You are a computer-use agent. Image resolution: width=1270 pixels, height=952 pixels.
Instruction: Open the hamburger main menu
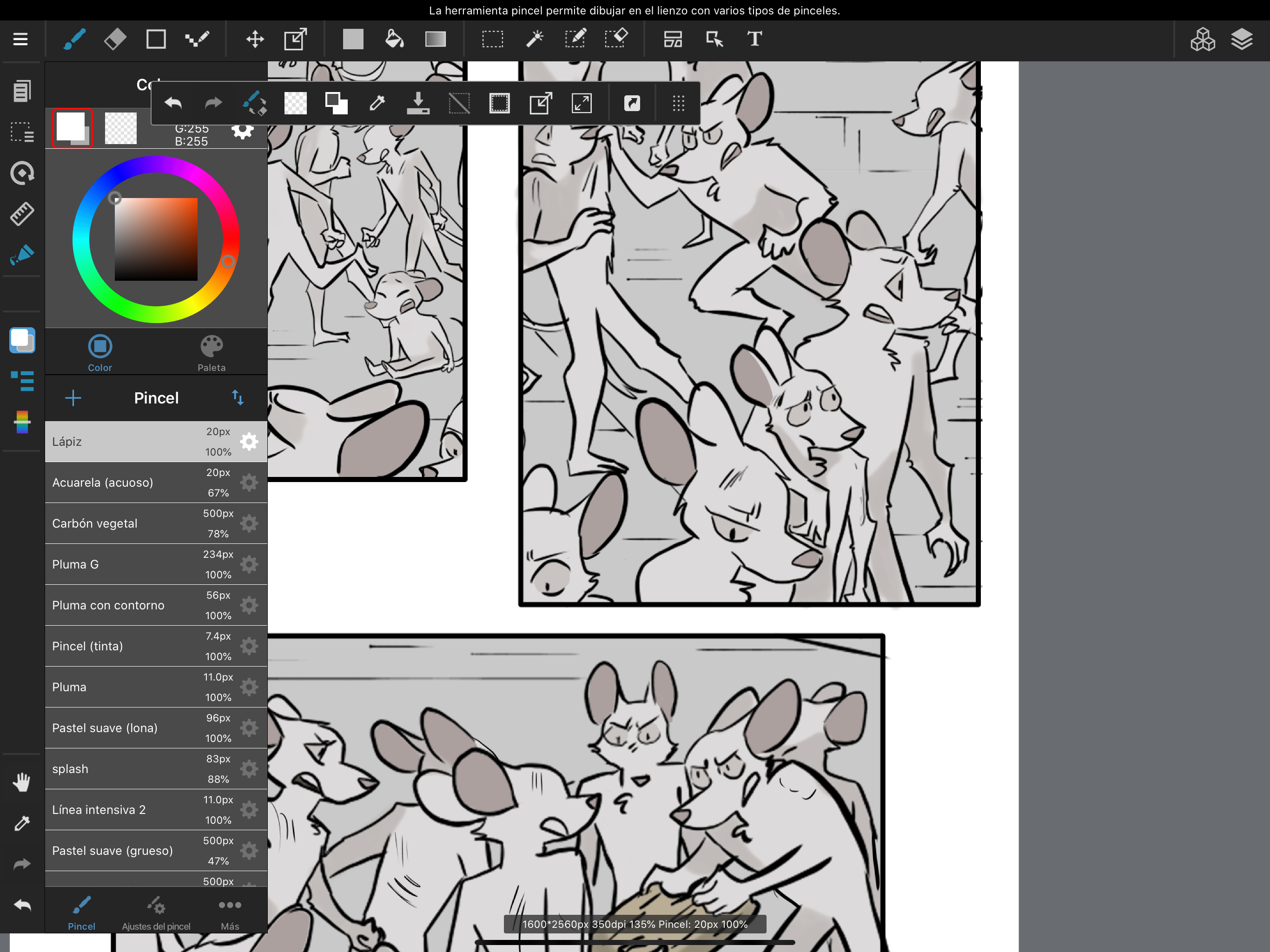click(x=20, y=39)
